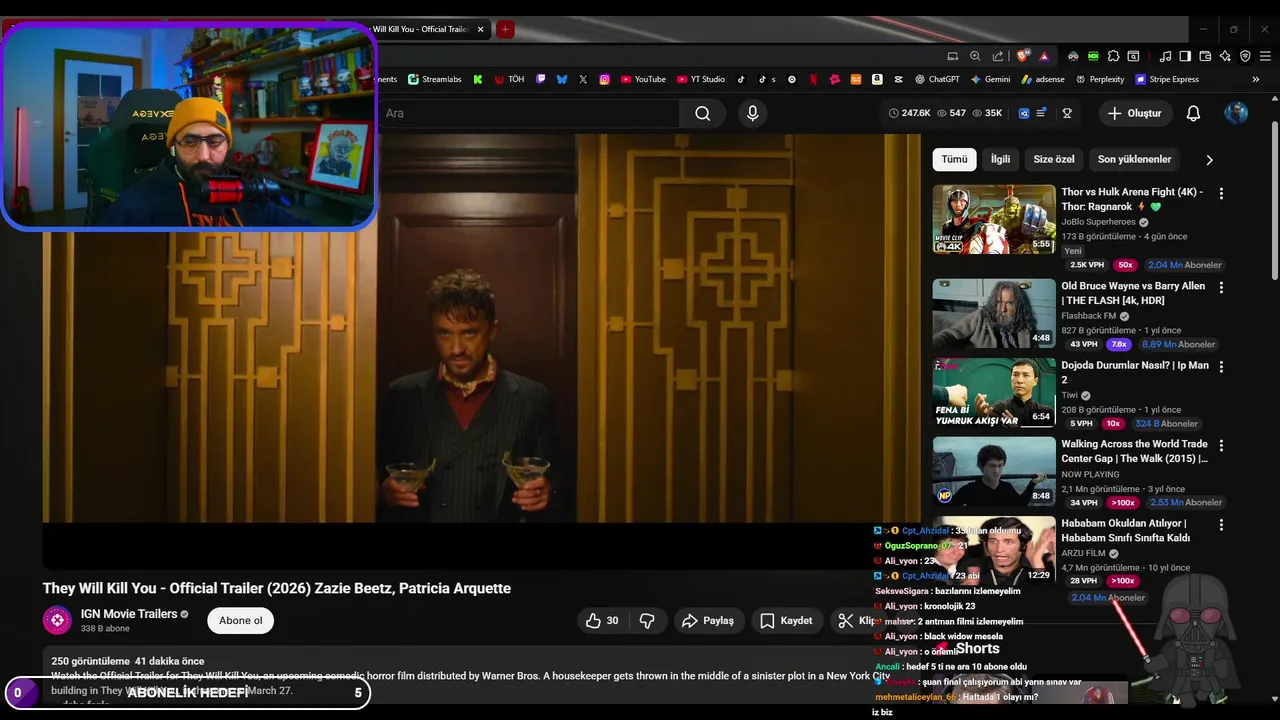Viewport: 1280px width, 720px height.
Task: Click the video player to pause
Action: [x=480, y=350]
